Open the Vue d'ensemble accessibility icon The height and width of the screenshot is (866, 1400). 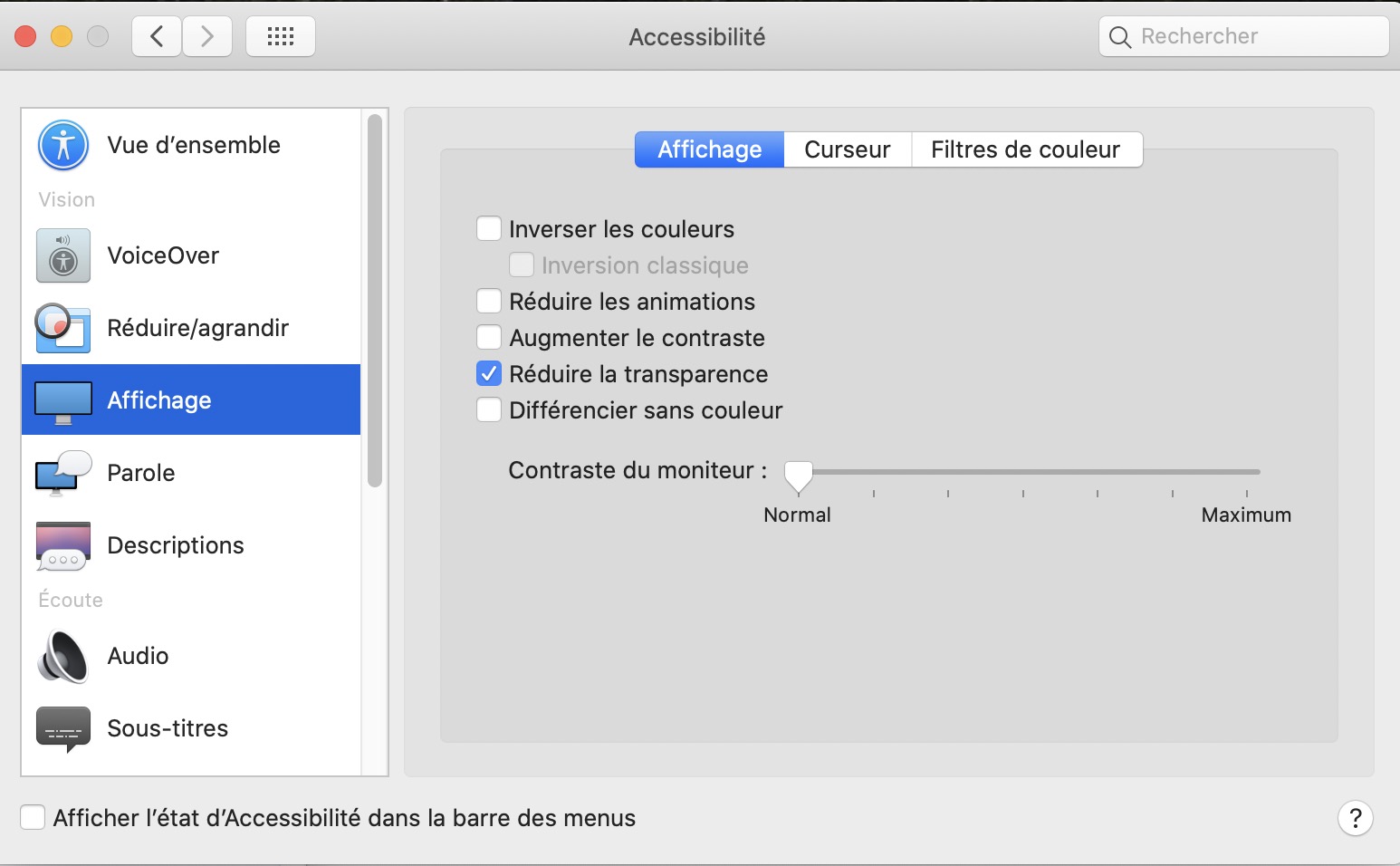[63, 145]
